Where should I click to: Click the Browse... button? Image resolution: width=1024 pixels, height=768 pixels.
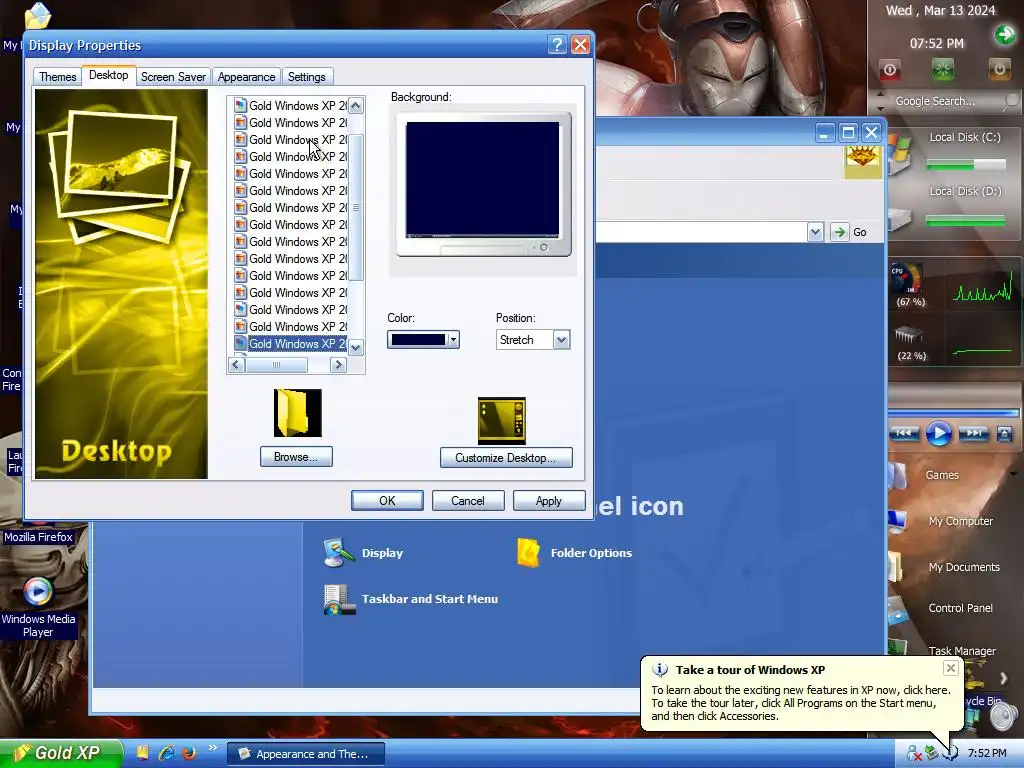coord(296,456)
